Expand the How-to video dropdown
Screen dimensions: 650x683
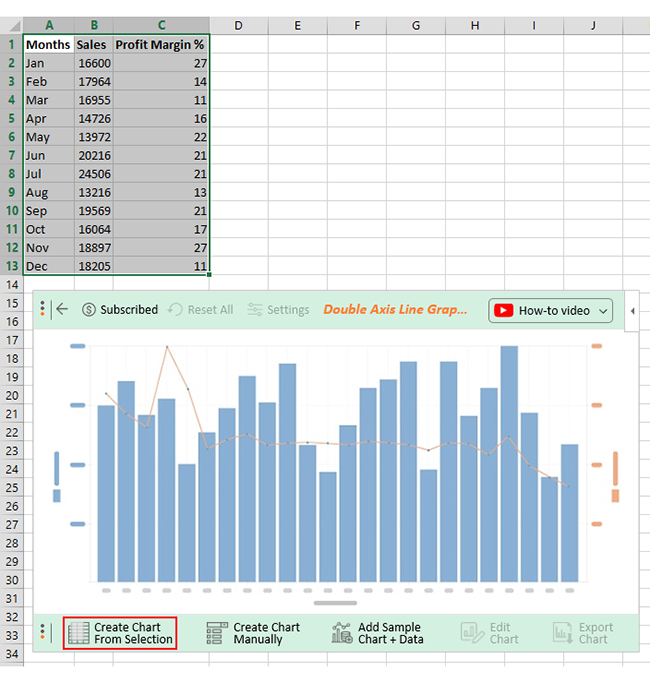[x=603, y=311]
